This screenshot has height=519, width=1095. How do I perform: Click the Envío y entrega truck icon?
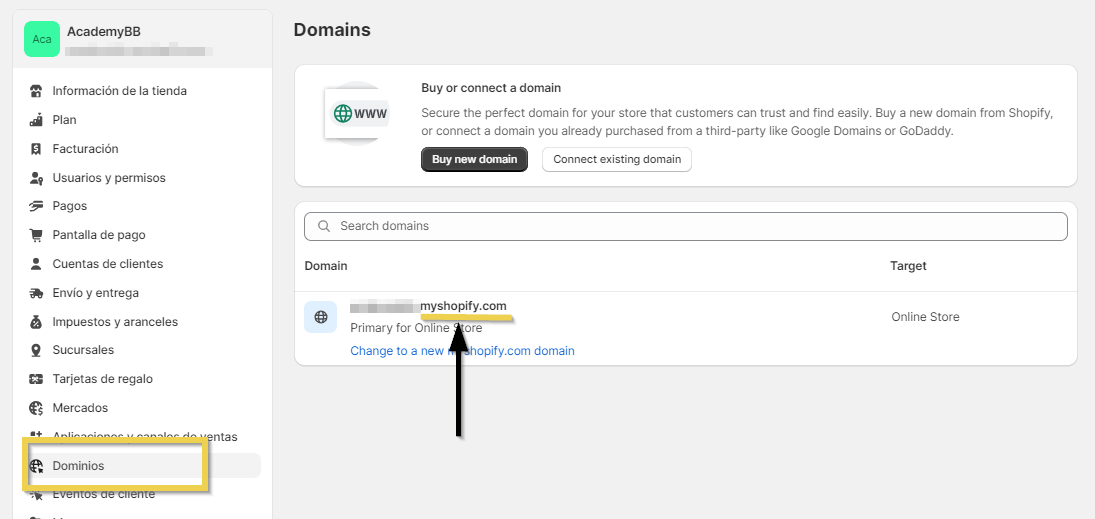37,293
